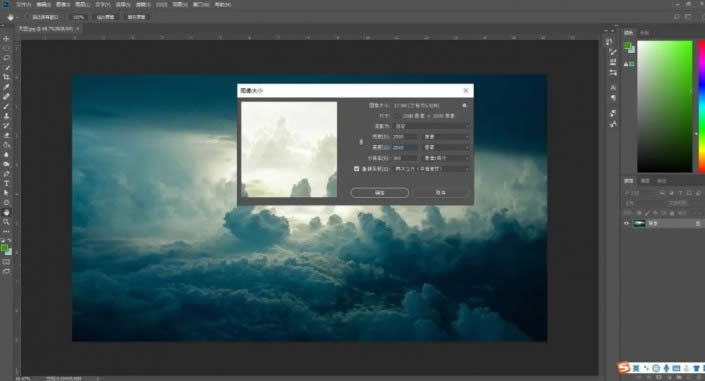Select the Path Selection tool
This screenshot has height=381, width=705.
[x=6, y=193]
